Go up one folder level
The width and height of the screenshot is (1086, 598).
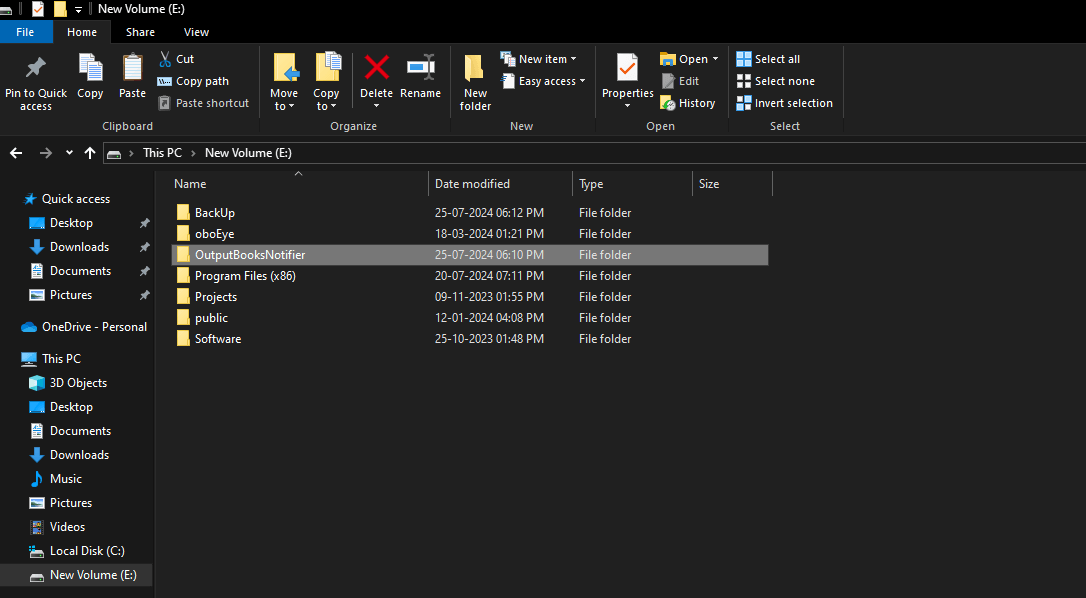(90, 153)
